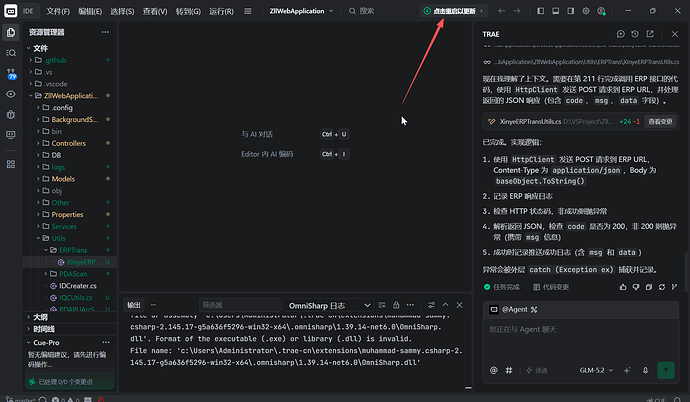Toggle the bottom panel layout

(x=556, y=11)
